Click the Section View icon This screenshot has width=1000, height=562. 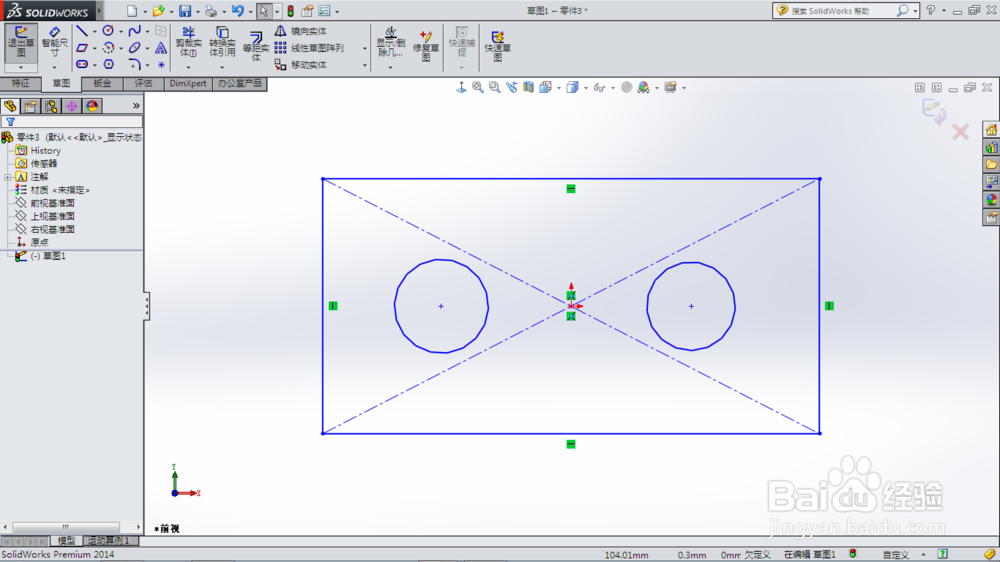[529, 87]
